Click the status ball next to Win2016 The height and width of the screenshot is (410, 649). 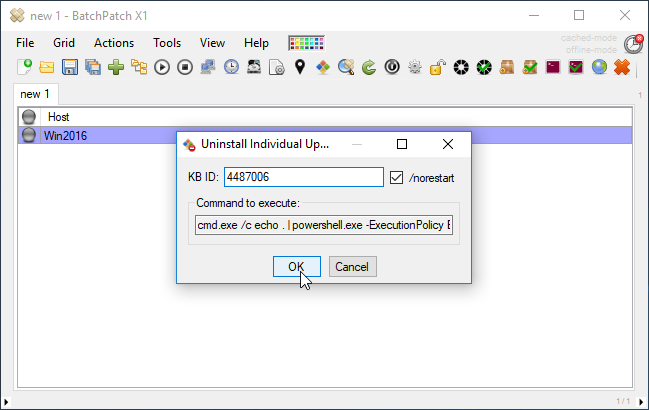tap(29, 135)
